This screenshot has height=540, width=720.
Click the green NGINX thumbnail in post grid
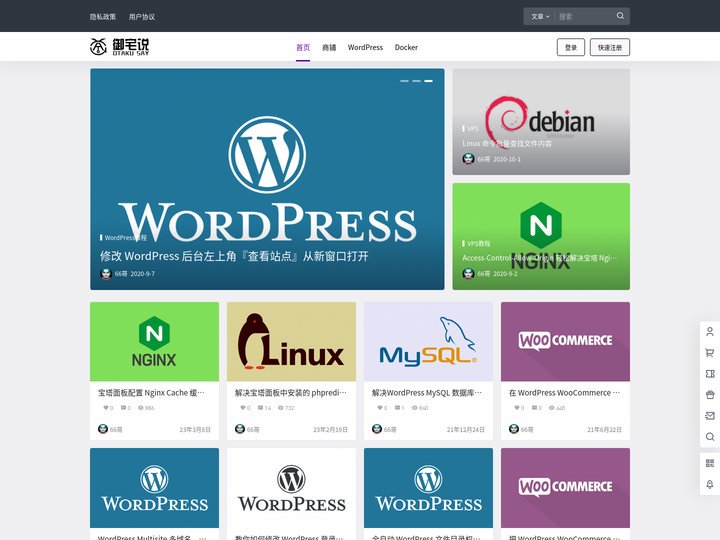pos(154,342)
